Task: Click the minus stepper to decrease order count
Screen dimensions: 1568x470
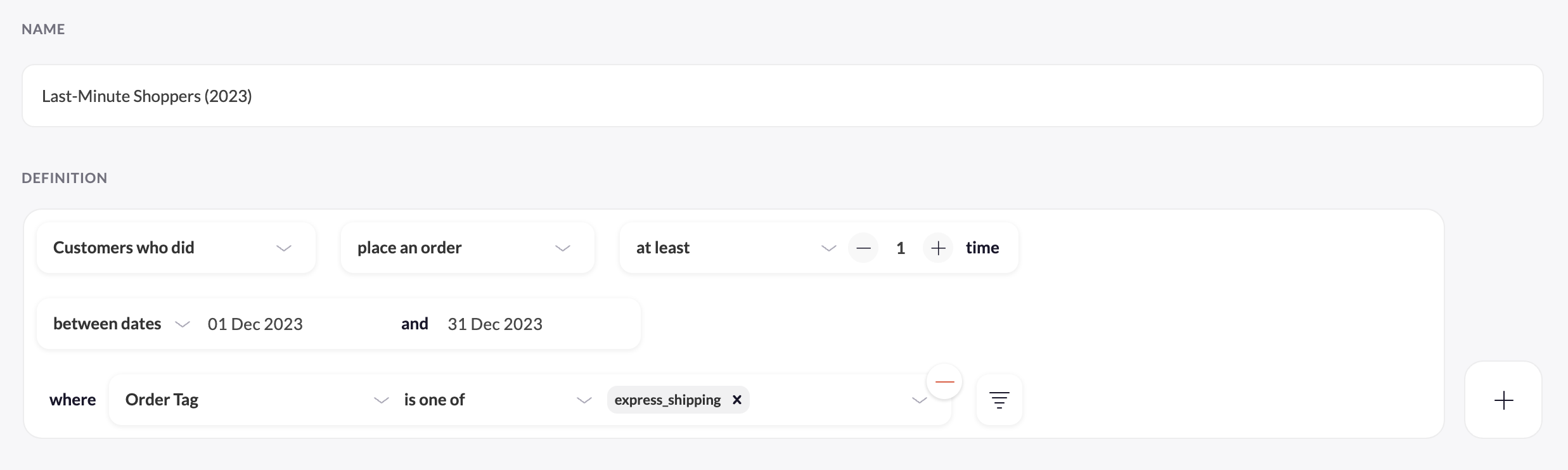Action: point(863,248)
